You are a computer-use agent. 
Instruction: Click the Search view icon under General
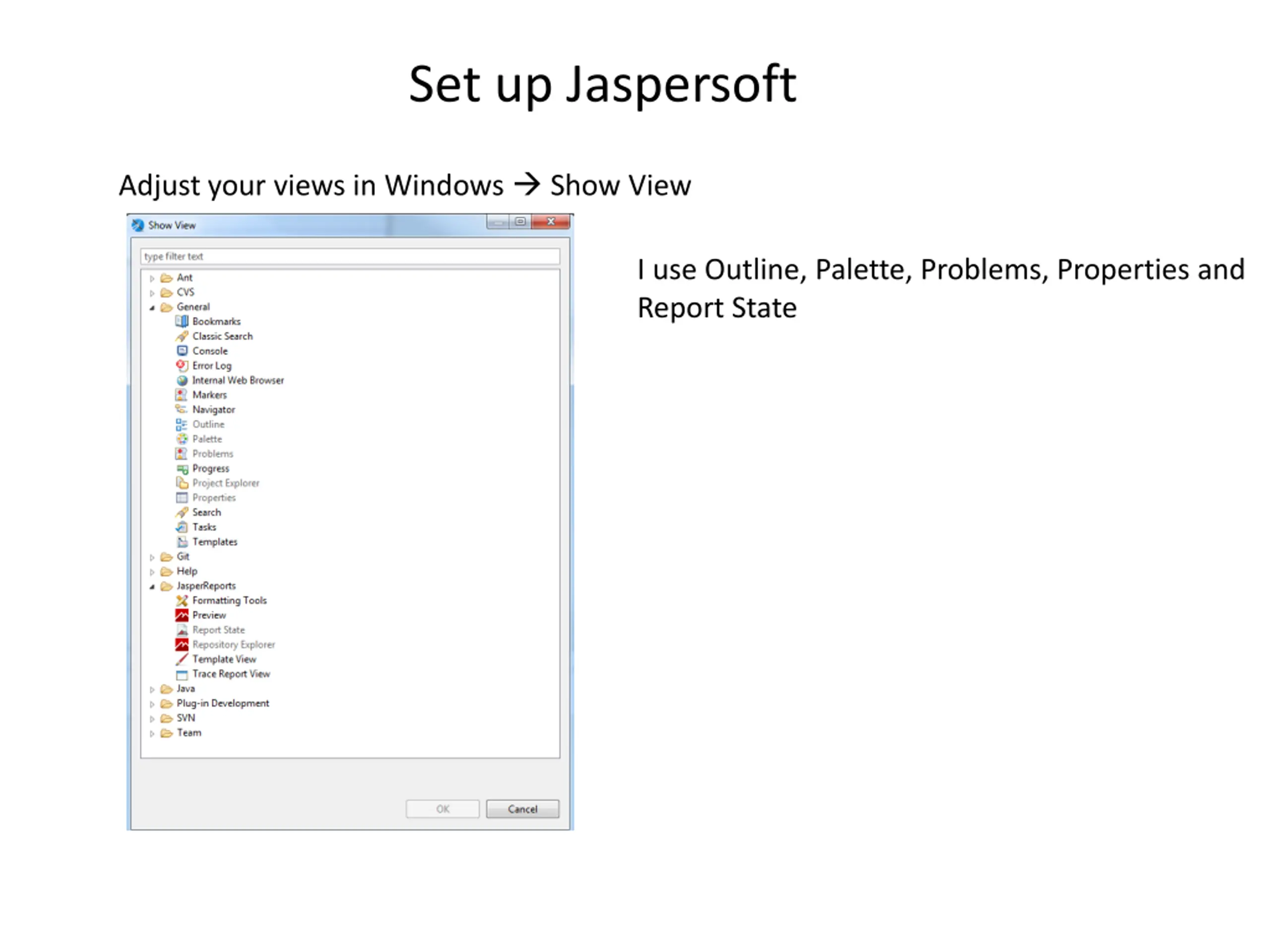click(182, 512)
